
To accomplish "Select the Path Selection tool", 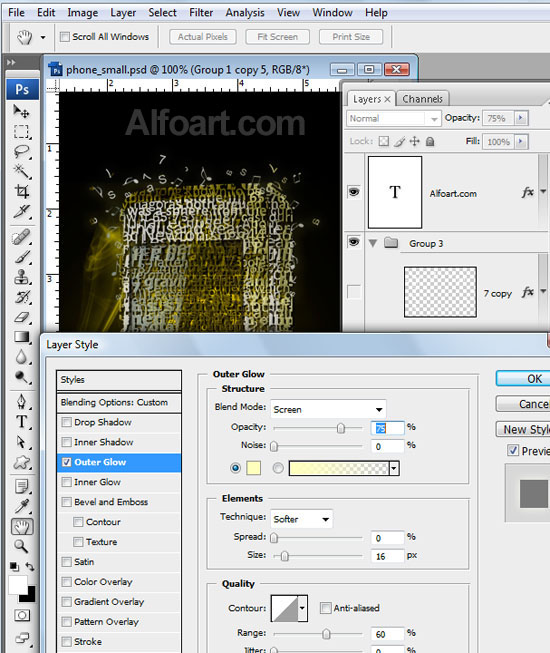I will (21, 442).
